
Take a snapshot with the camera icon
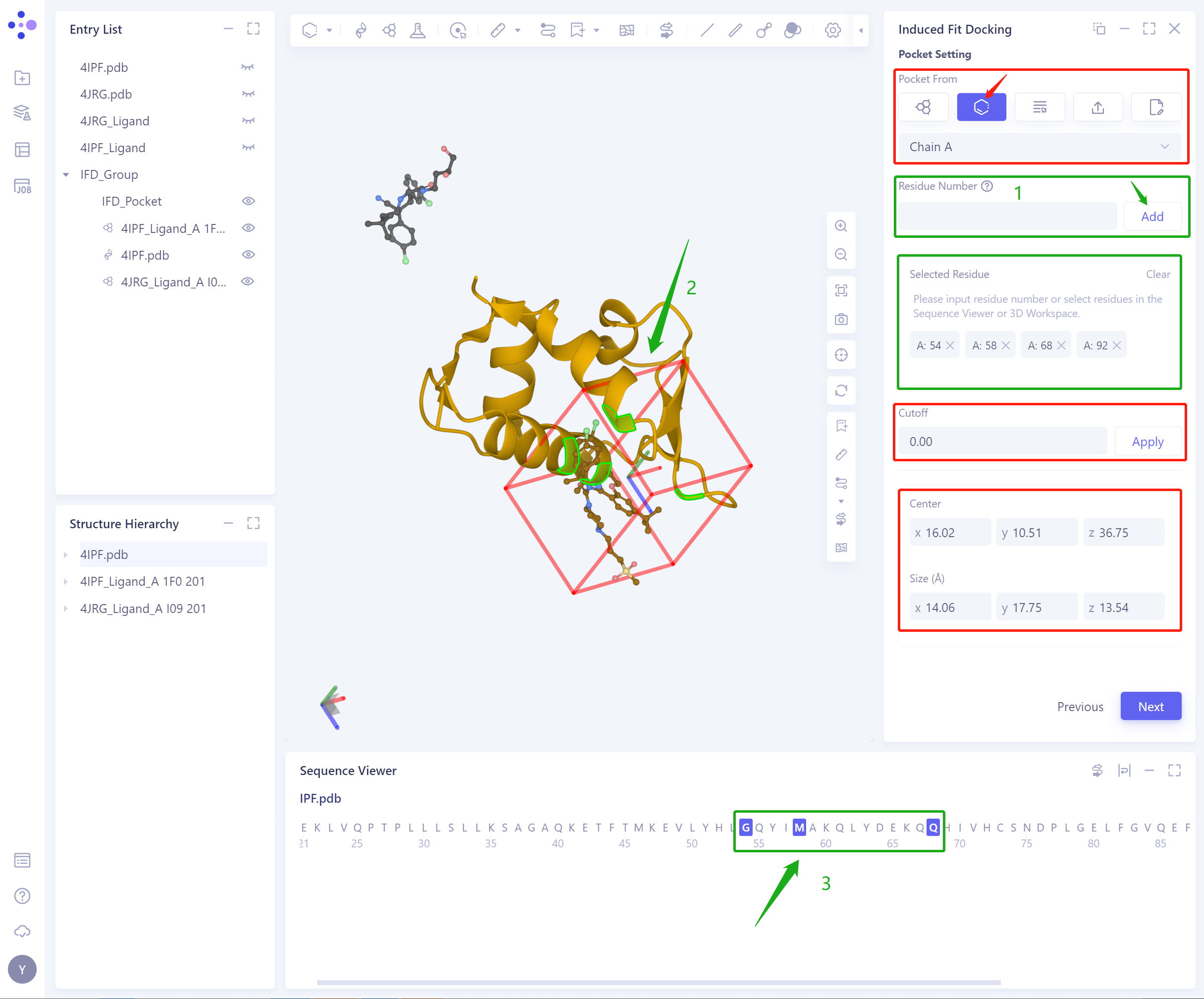pos(841,320)
